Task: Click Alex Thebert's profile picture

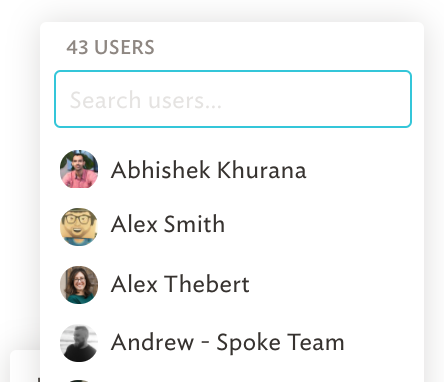Action: (79, 285)
